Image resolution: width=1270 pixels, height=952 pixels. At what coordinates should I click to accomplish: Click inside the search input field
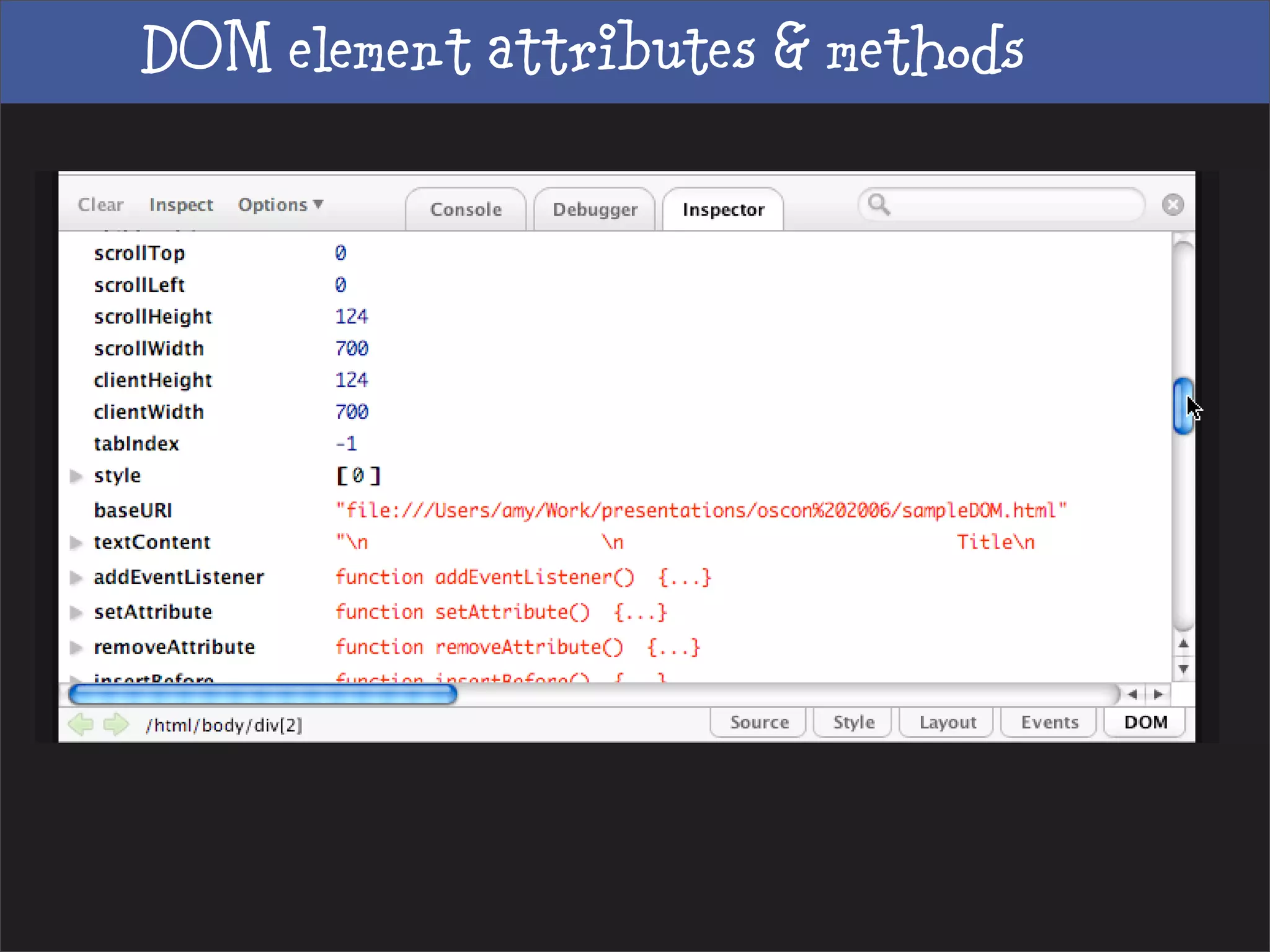pyautogui.click(x=1001, y=205)
